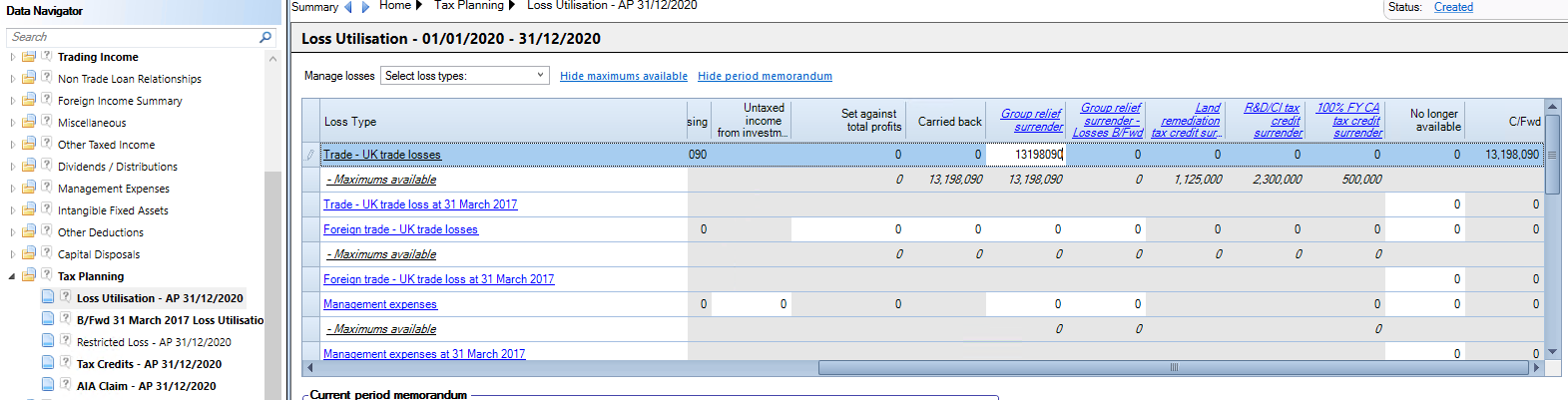Click the help icon beside Loss Utilisation node
This screenshot has height=400, width=1568.
click(65, 297)
